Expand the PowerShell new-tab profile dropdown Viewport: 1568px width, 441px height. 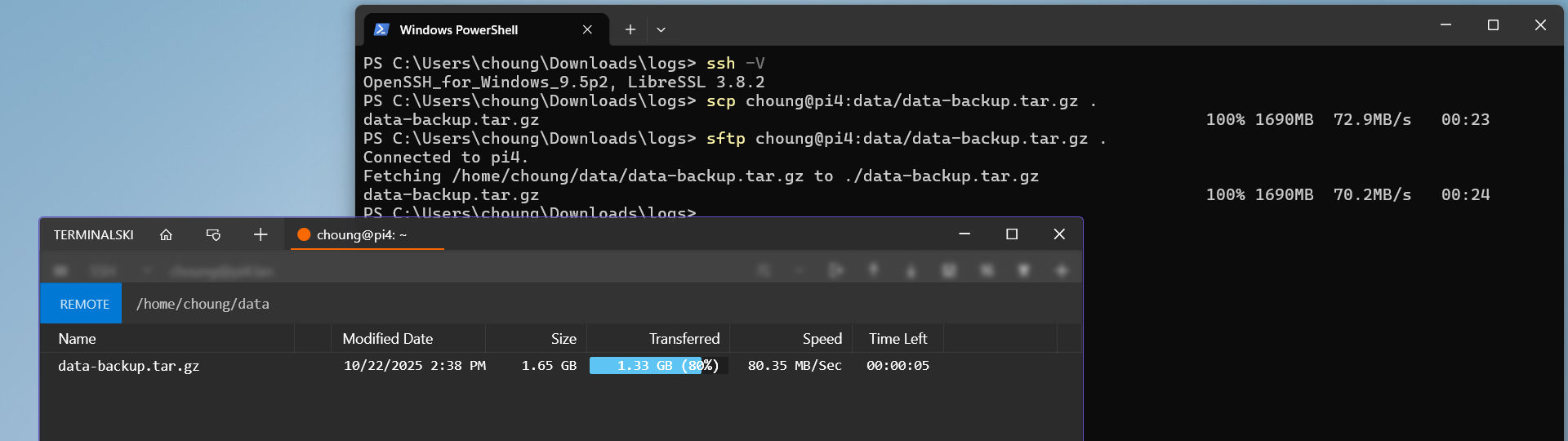click(x=661, y=29)
